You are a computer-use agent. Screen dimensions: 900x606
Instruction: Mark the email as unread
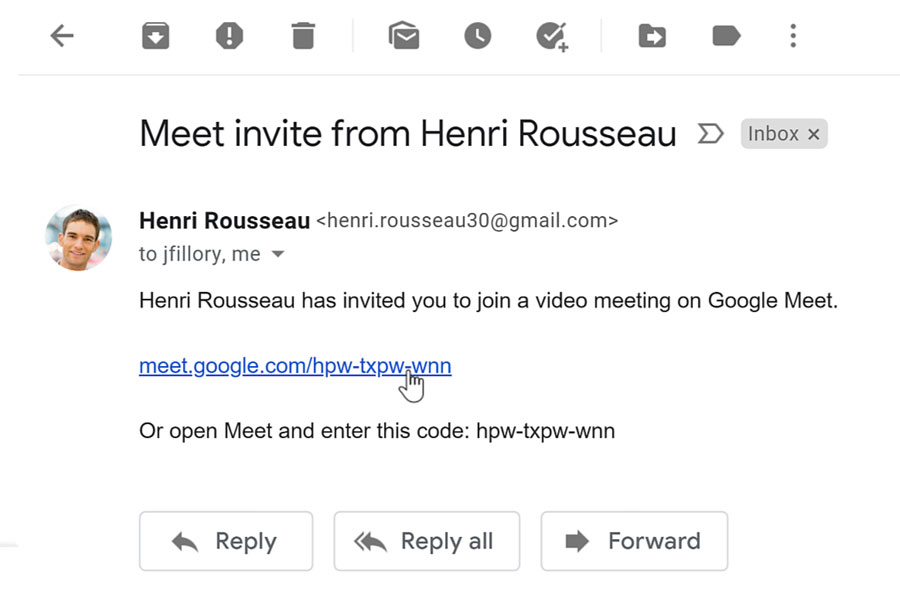tap(403, 35)
